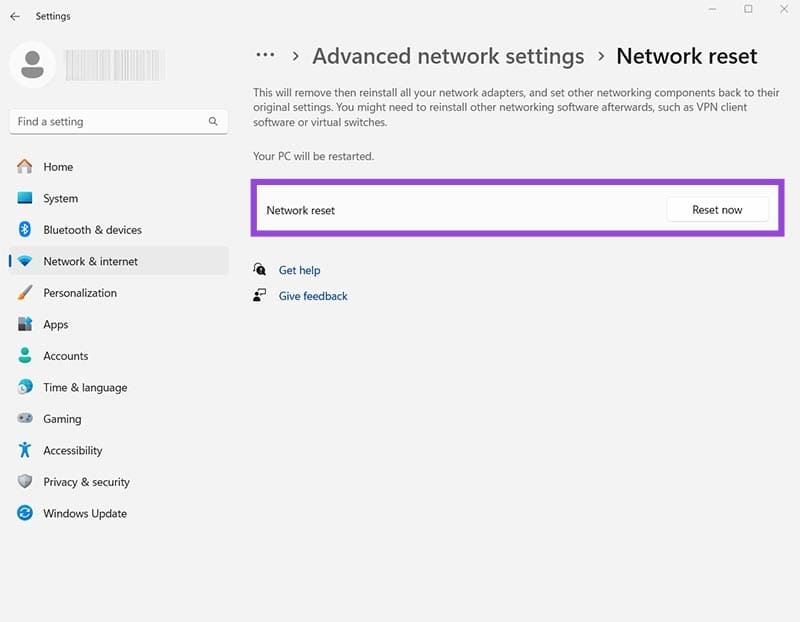Open the Get help link
Screen dimensions: 800x622
pyautogui.click(x=299, y=270)
